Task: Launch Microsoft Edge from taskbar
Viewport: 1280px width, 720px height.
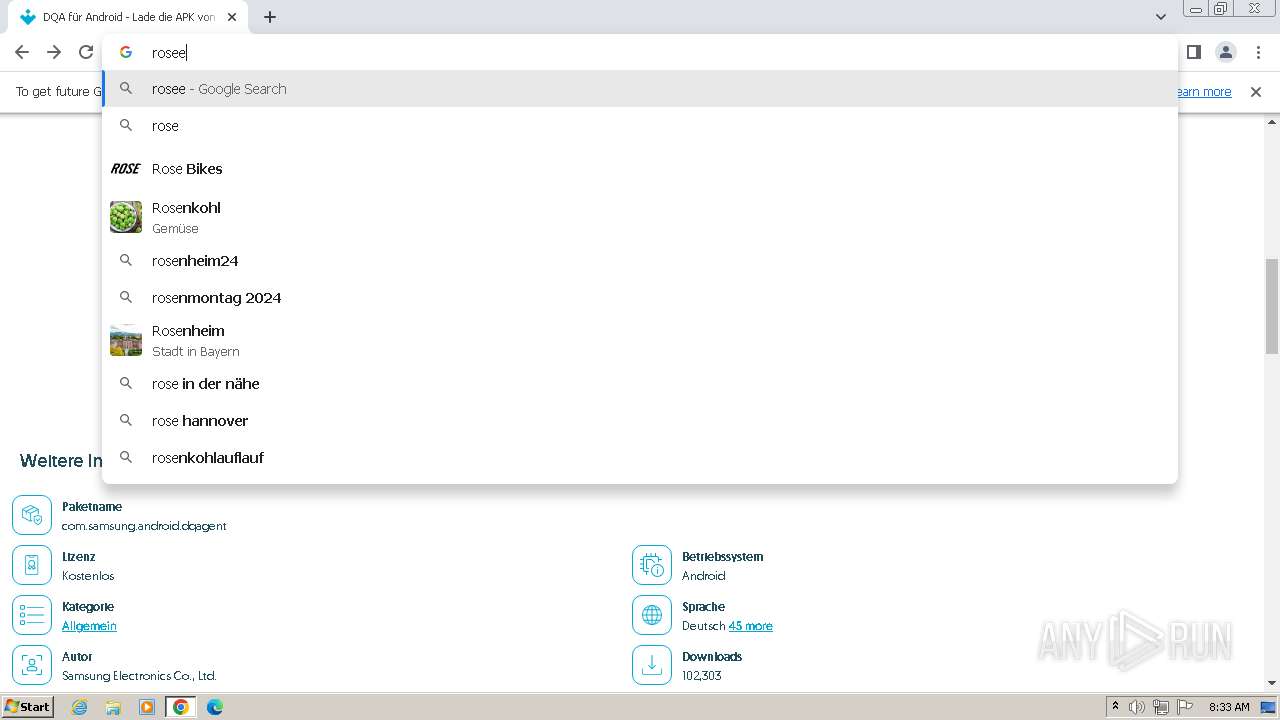Action: click(x=214, y=707)
